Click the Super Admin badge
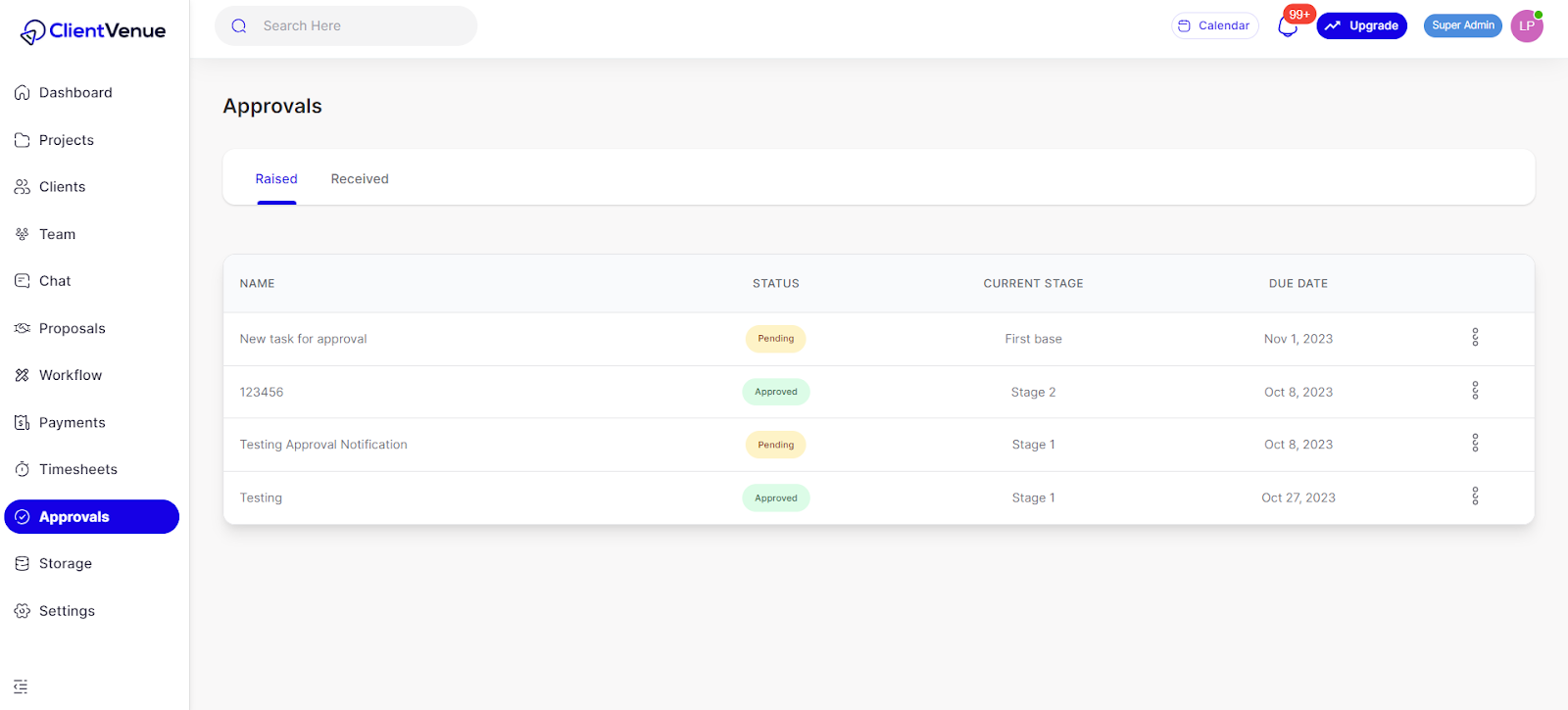Viewport: 1568px width, 710px height. click(1462, 25)
